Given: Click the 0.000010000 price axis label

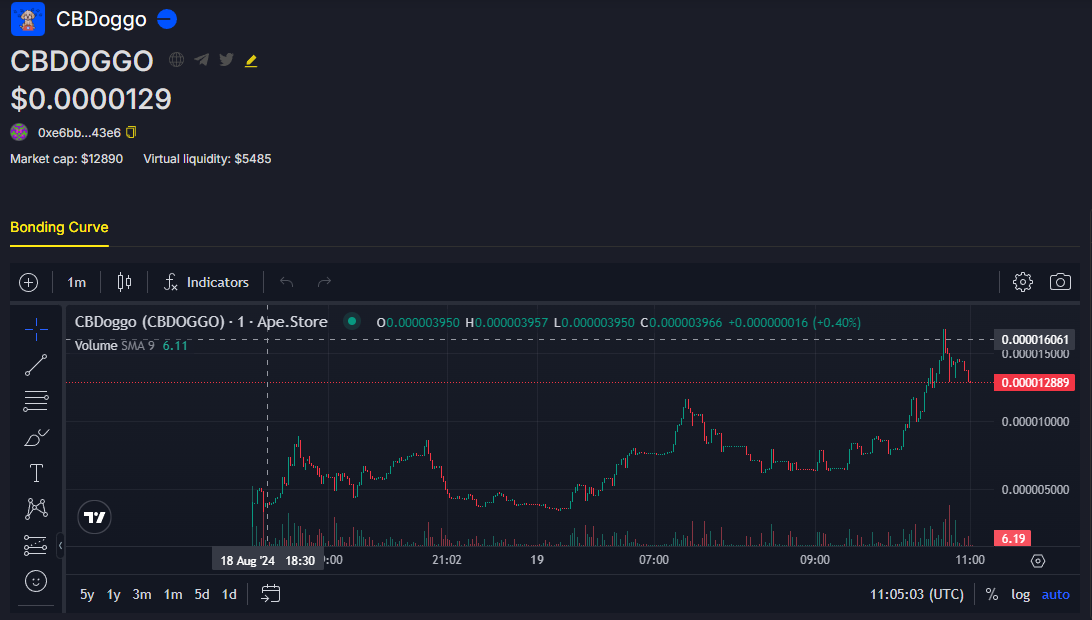Looking at the screenshot, I should tap(1035, 421).
